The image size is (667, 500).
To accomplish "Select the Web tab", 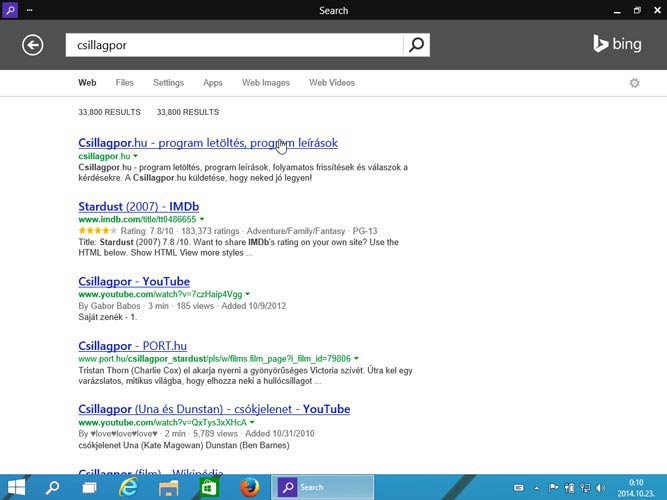I will (87, 83).
